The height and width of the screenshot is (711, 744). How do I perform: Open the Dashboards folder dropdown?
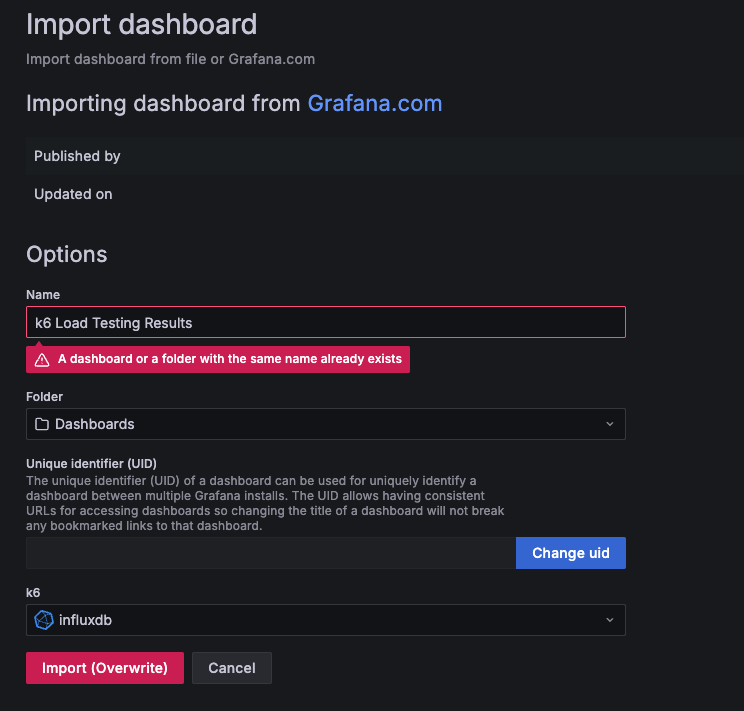point(326,424)
